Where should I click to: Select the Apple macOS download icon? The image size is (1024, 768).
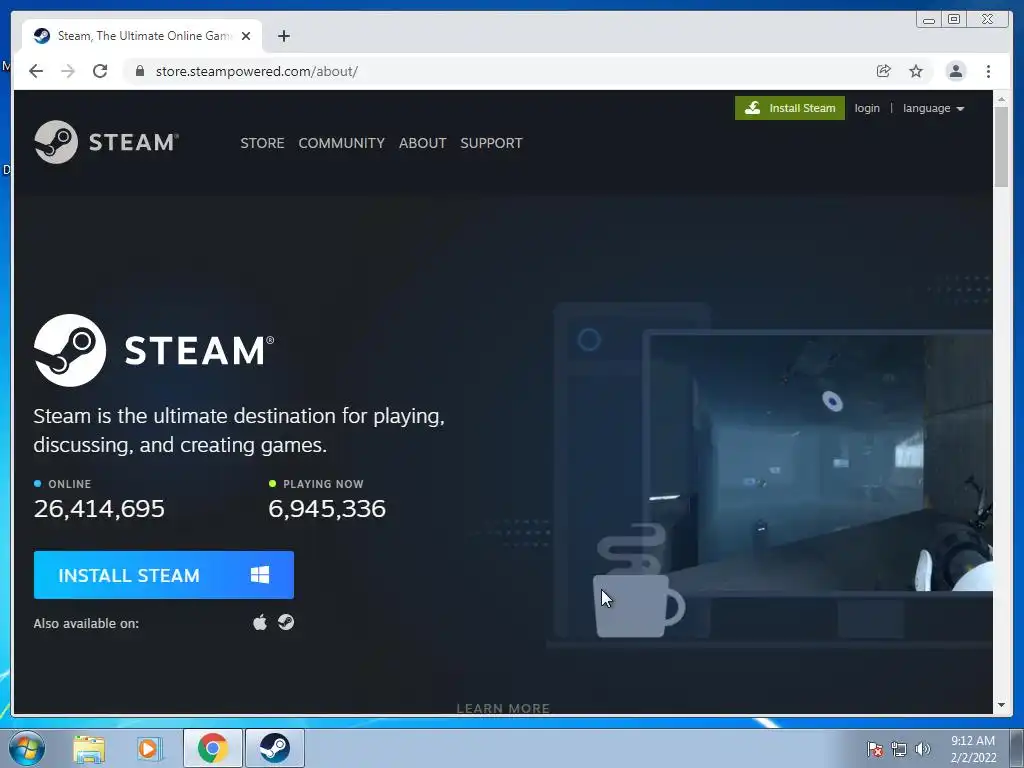click(260, 622)
